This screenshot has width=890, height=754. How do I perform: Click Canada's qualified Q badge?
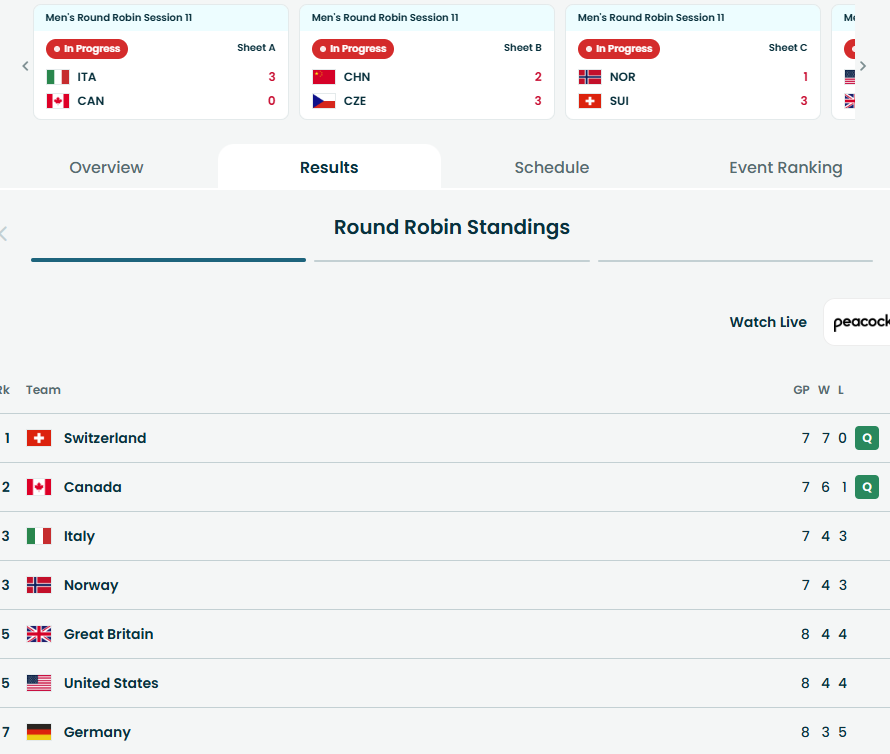click(867, 487)
